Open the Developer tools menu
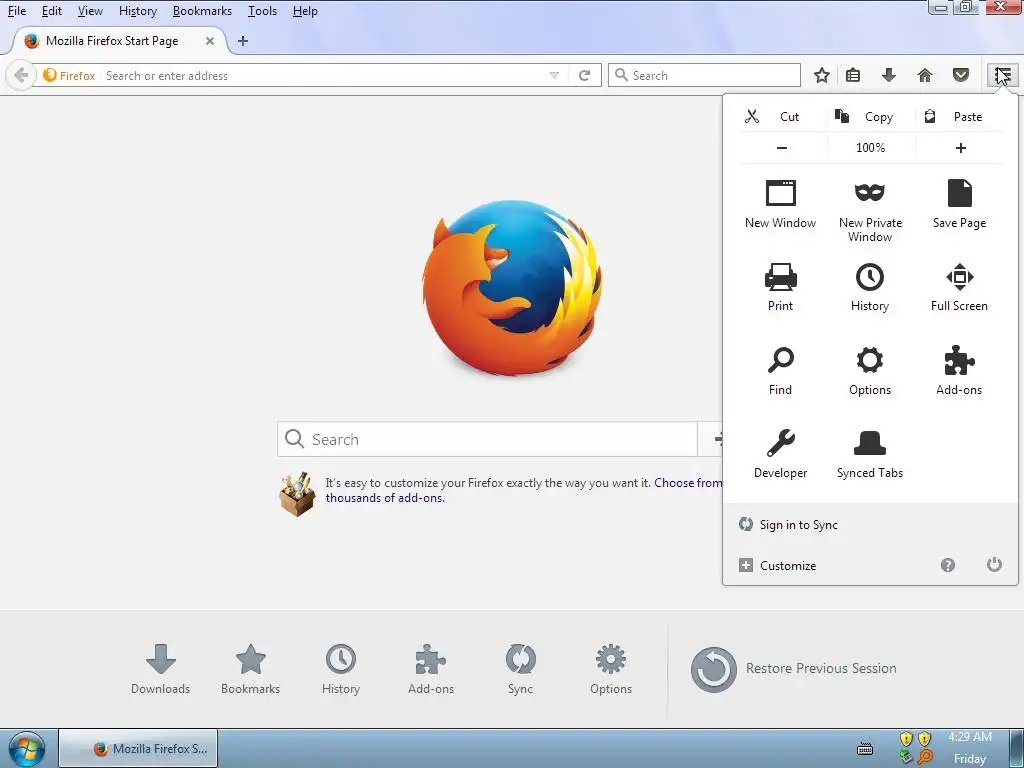The width and height of the screenshot is (1024, 768). (780, 455)
